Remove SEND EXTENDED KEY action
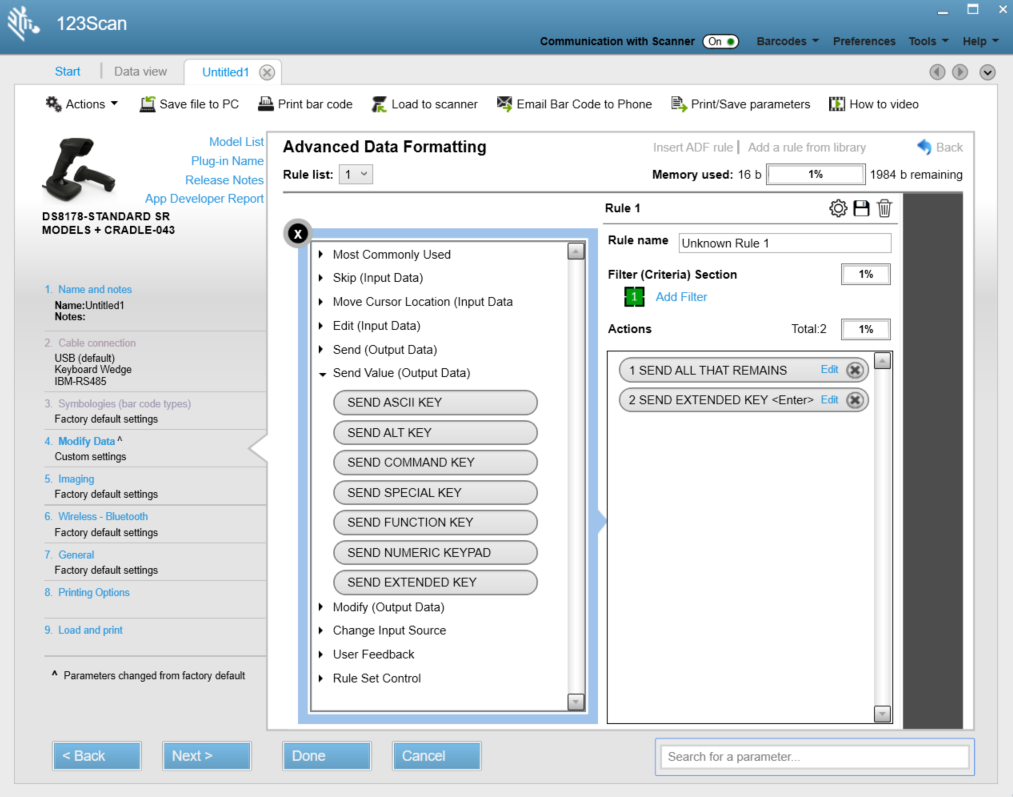Viewport: 1013px width, 797px height. point(854,400)
